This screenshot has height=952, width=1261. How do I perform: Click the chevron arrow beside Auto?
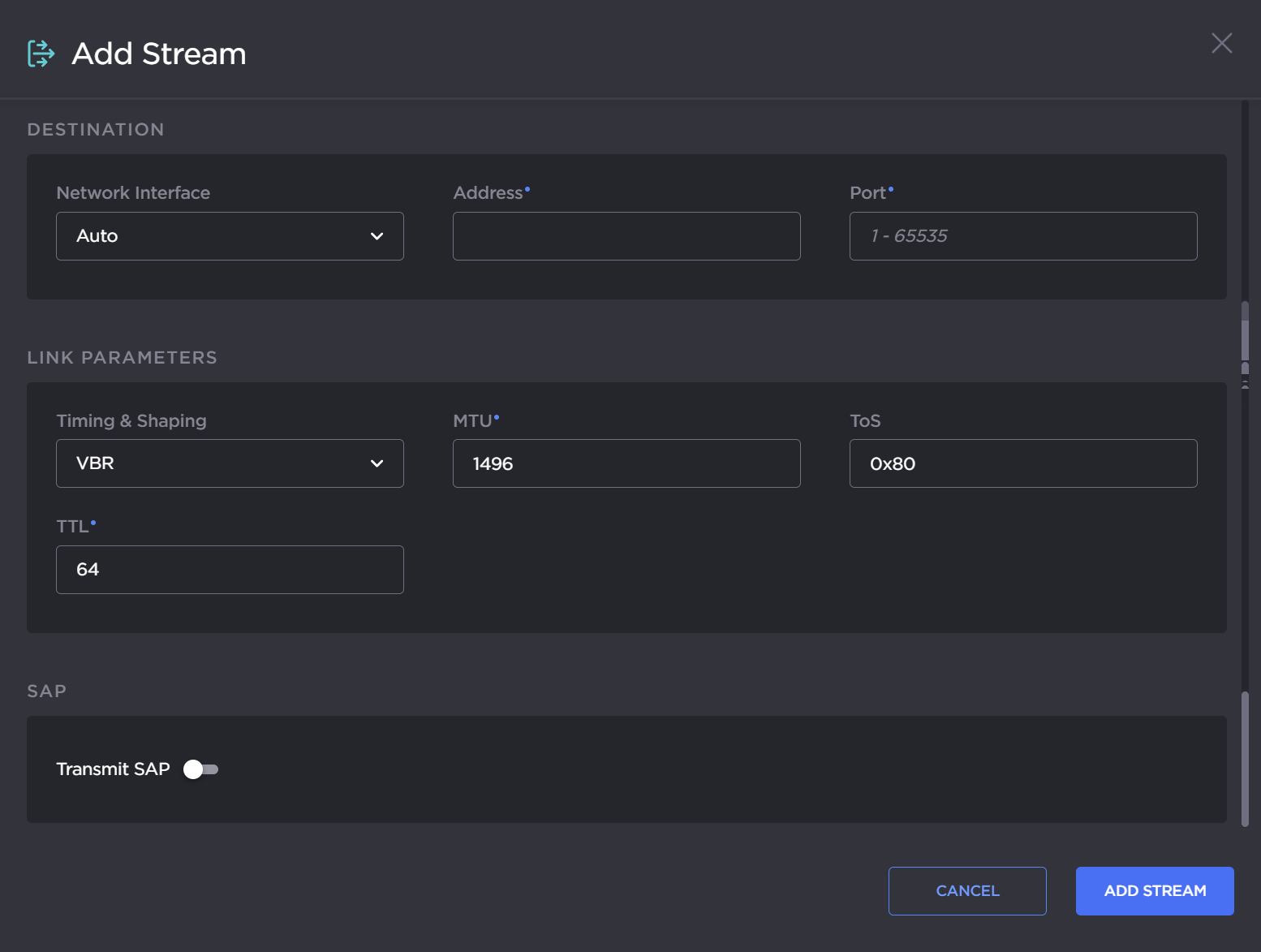point(377,236)
